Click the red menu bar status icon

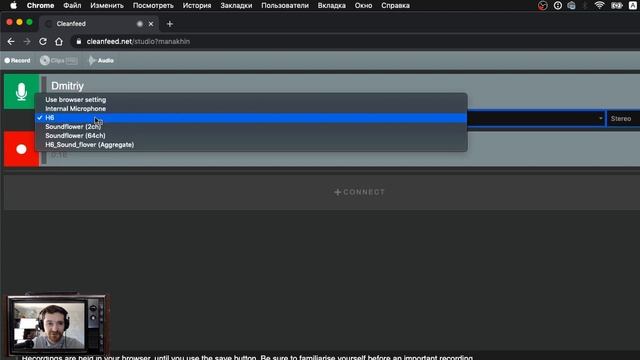(542, 5)
